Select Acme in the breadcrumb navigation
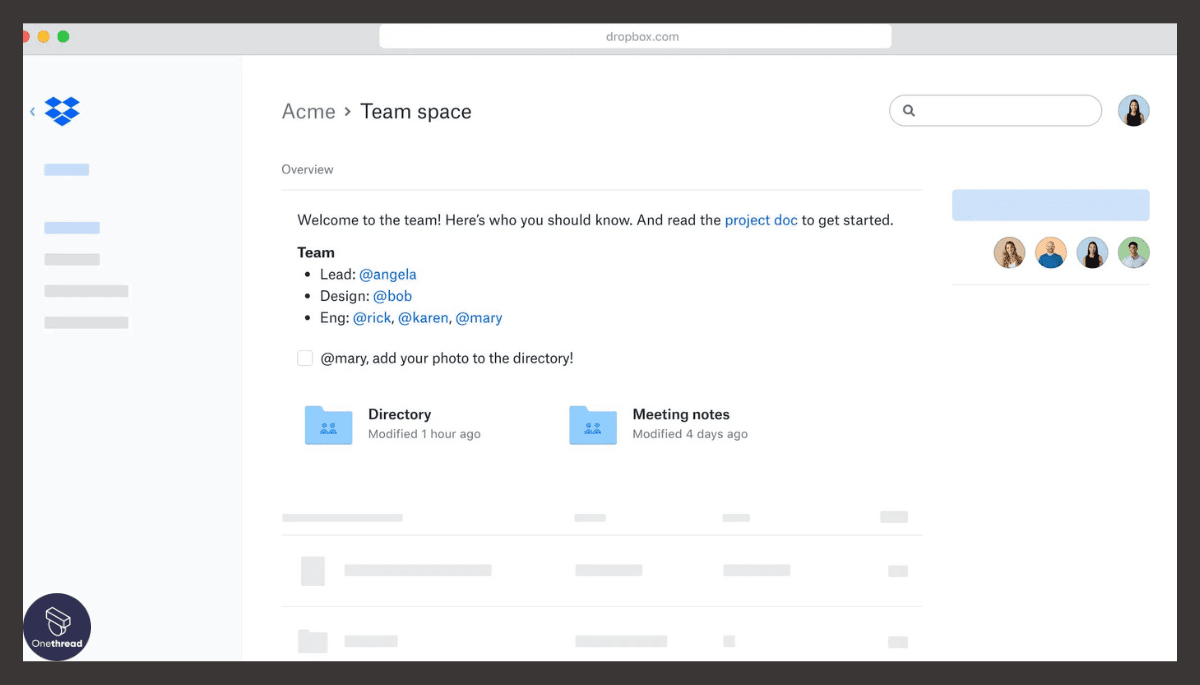 tap(309, 111)
